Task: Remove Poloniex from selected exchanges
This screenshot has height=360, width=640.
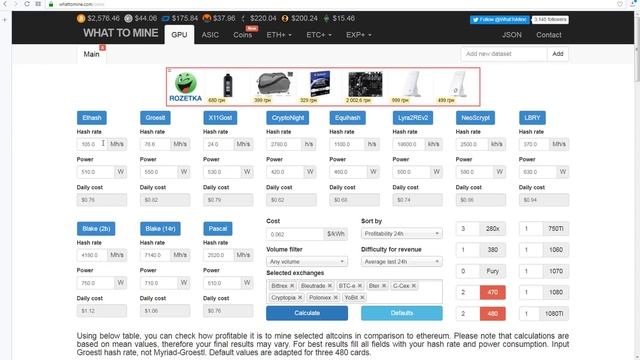Action: [x=335, y=297]
